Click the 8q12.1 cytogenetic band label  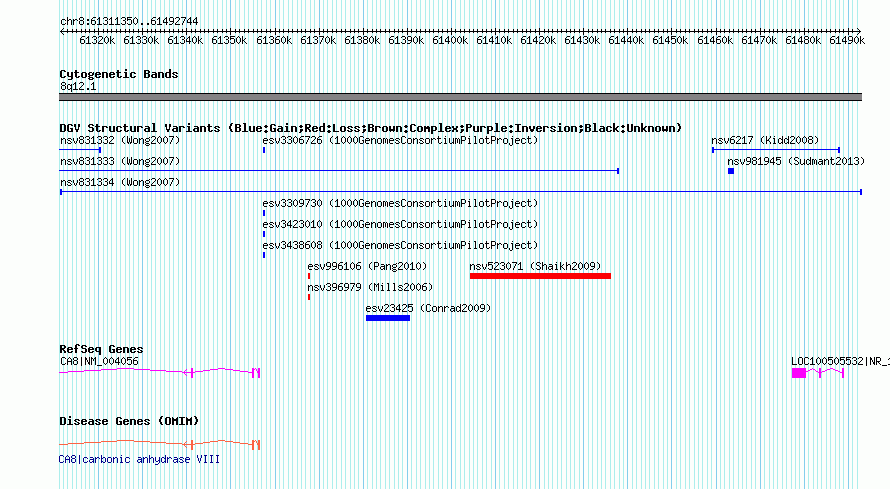78,86
